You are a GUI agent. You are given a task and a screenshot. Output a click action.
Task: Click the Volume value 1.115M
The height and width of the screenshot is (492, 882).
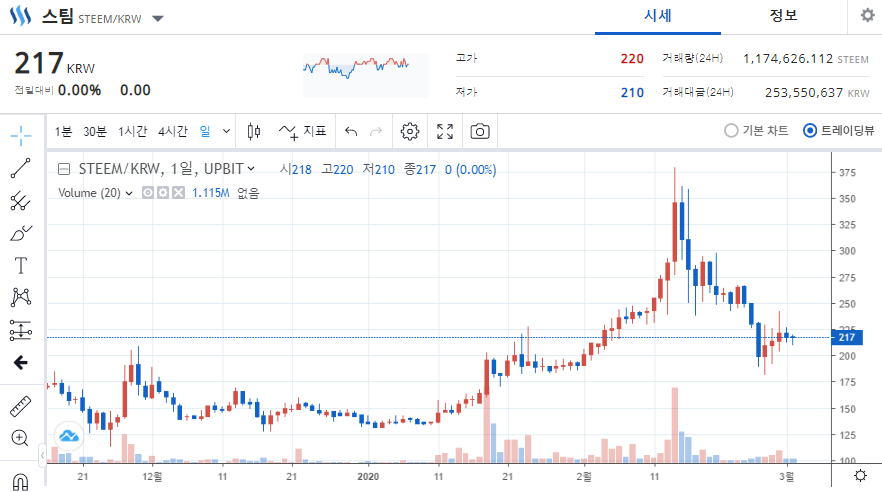coord(210,193)
